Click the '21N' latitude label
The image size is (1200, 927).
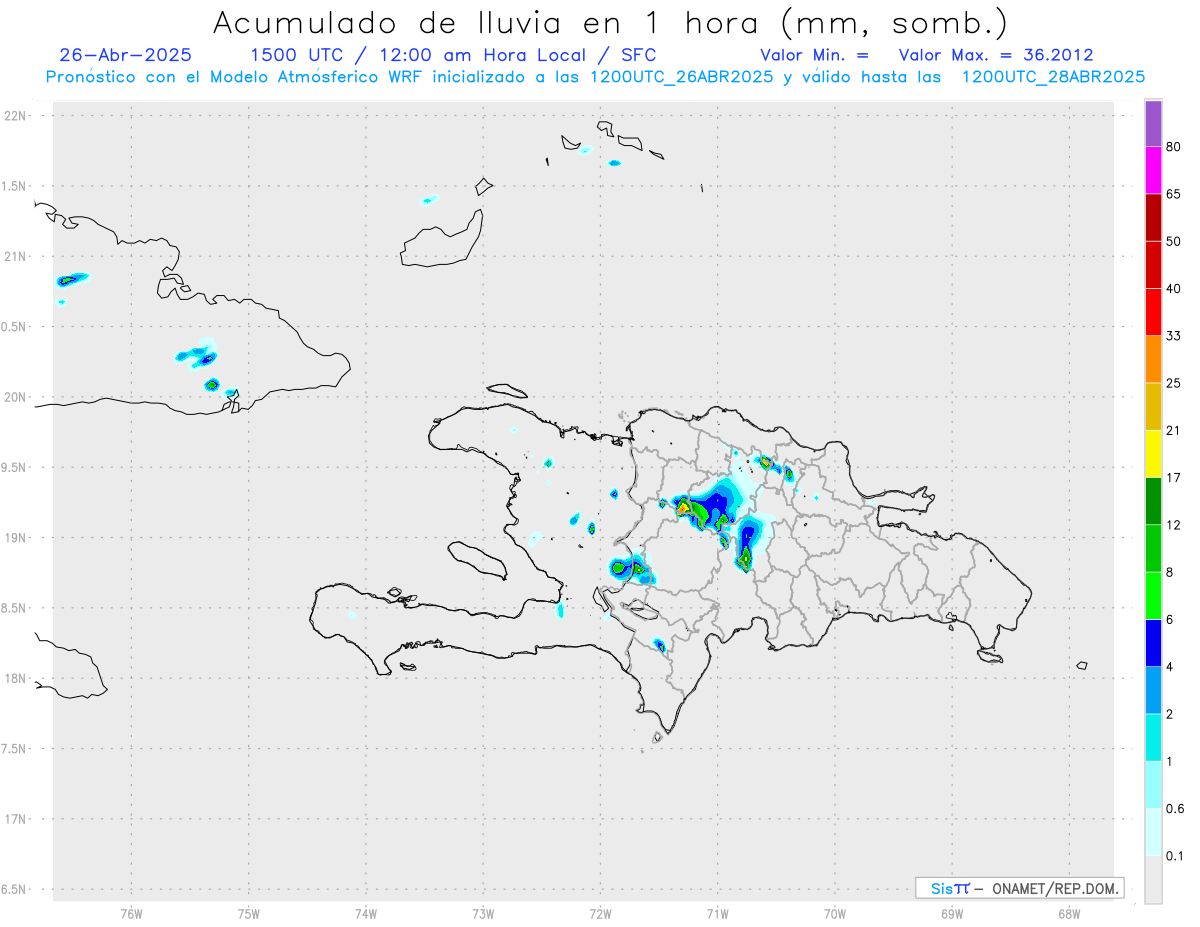pos(14,257)
